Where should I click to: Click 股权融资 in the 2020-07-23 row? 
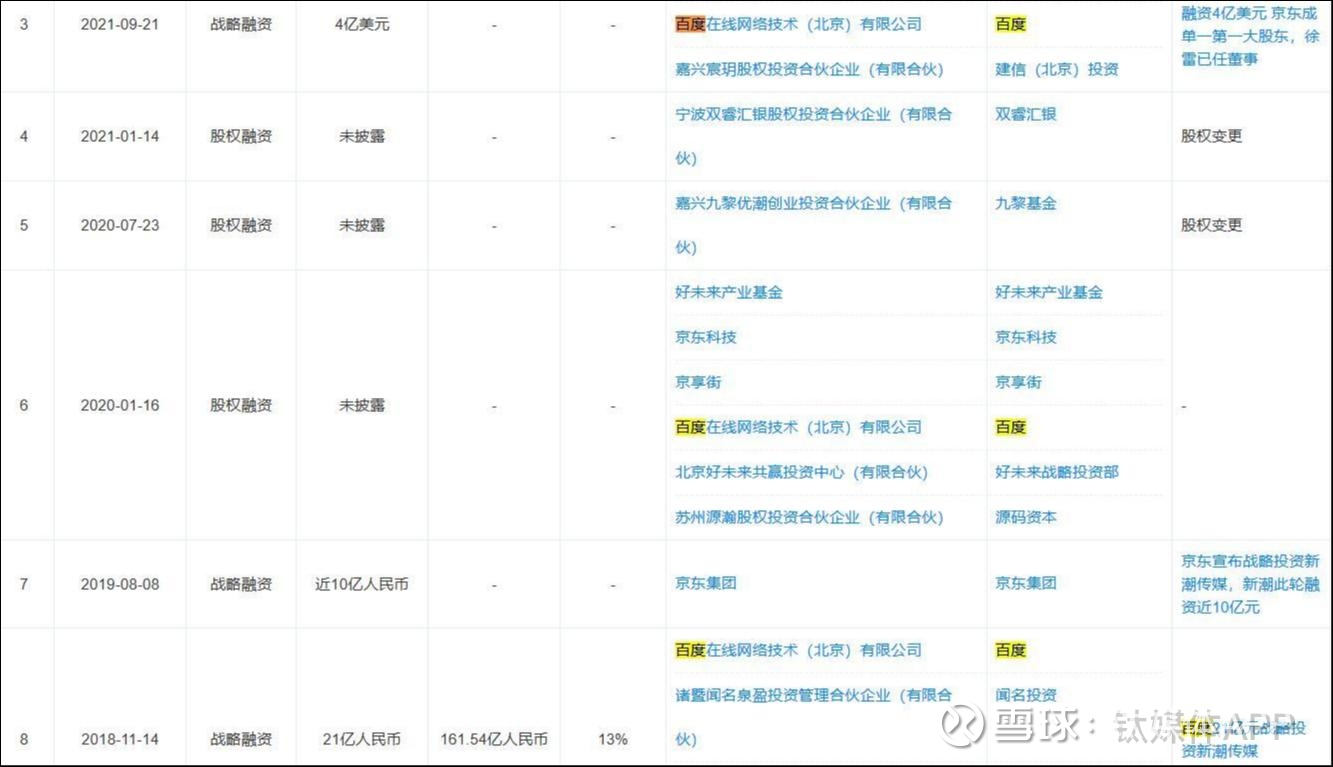pyautogui.click(x=241, y=225)
